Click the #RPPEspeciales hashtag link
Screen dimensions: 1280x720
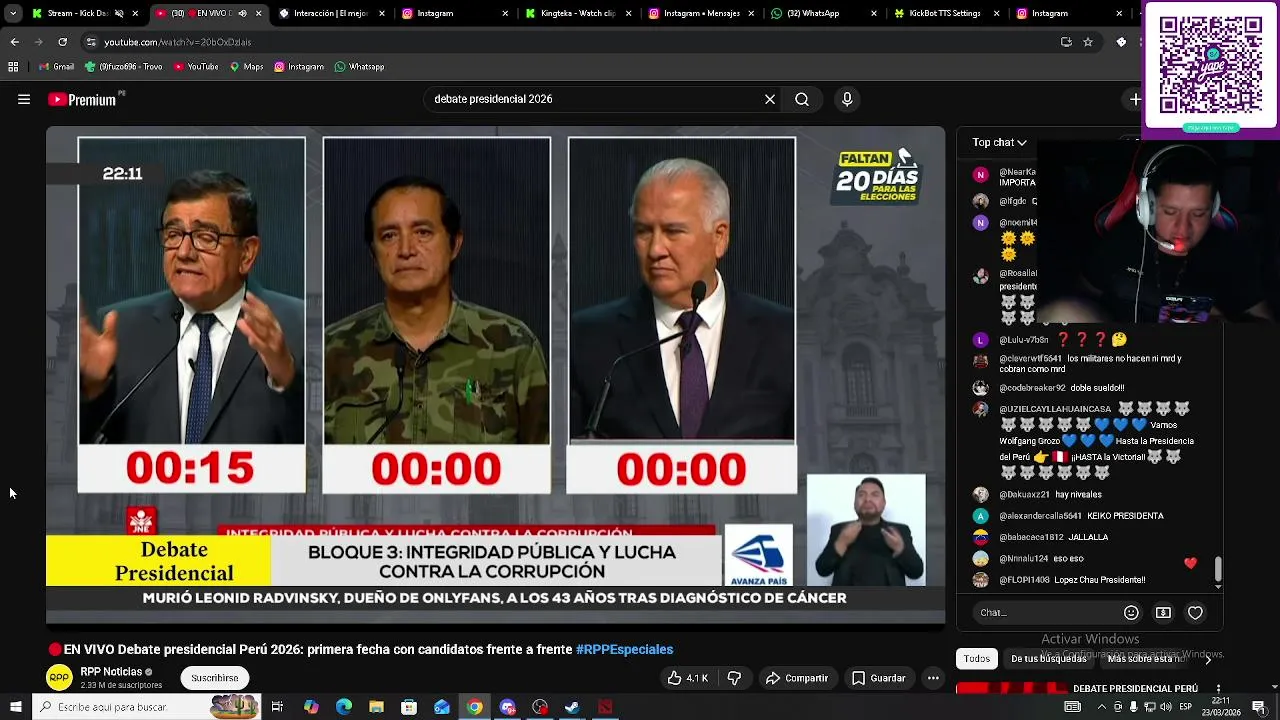pos(624,649)
